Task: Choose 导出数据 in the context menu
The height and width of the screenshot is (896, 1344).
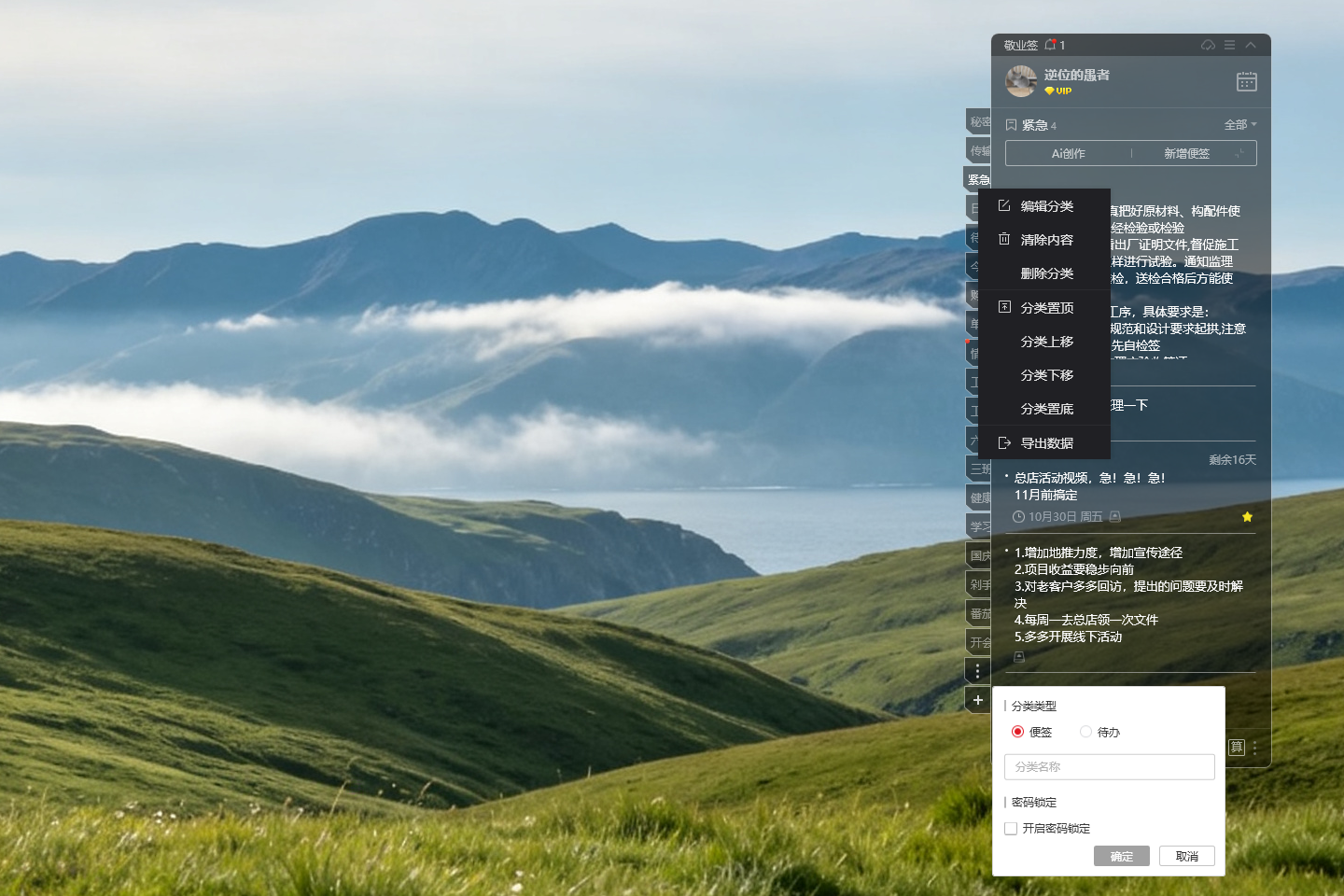Action: coord(1044,443)
